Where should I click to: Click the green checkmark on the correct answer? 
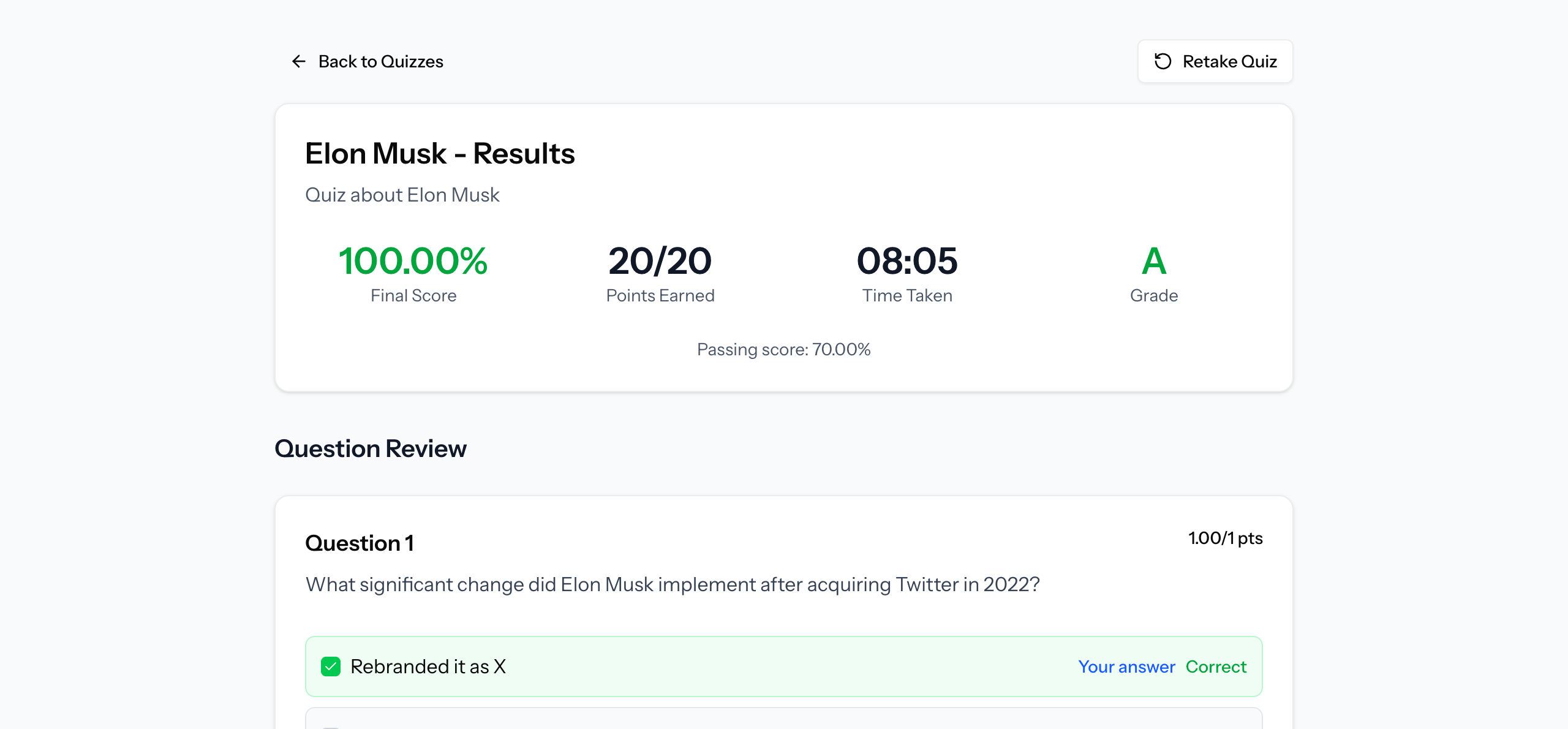pos(331,666)
